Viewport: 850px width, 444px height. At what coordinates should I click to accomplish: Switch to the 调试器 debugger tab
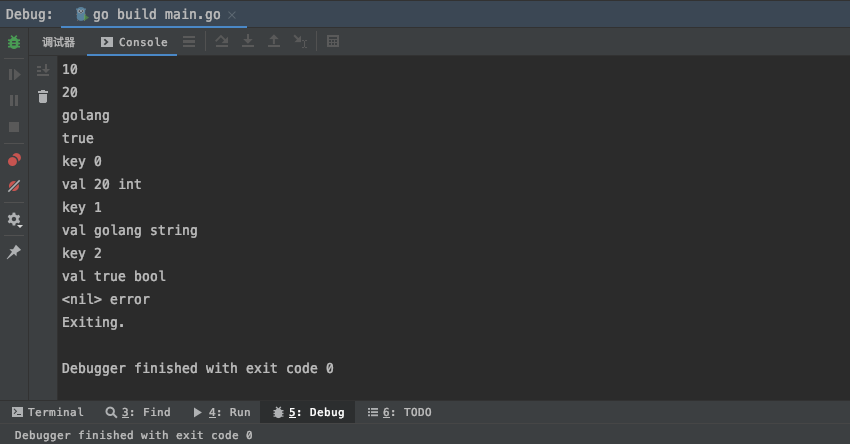58,42
